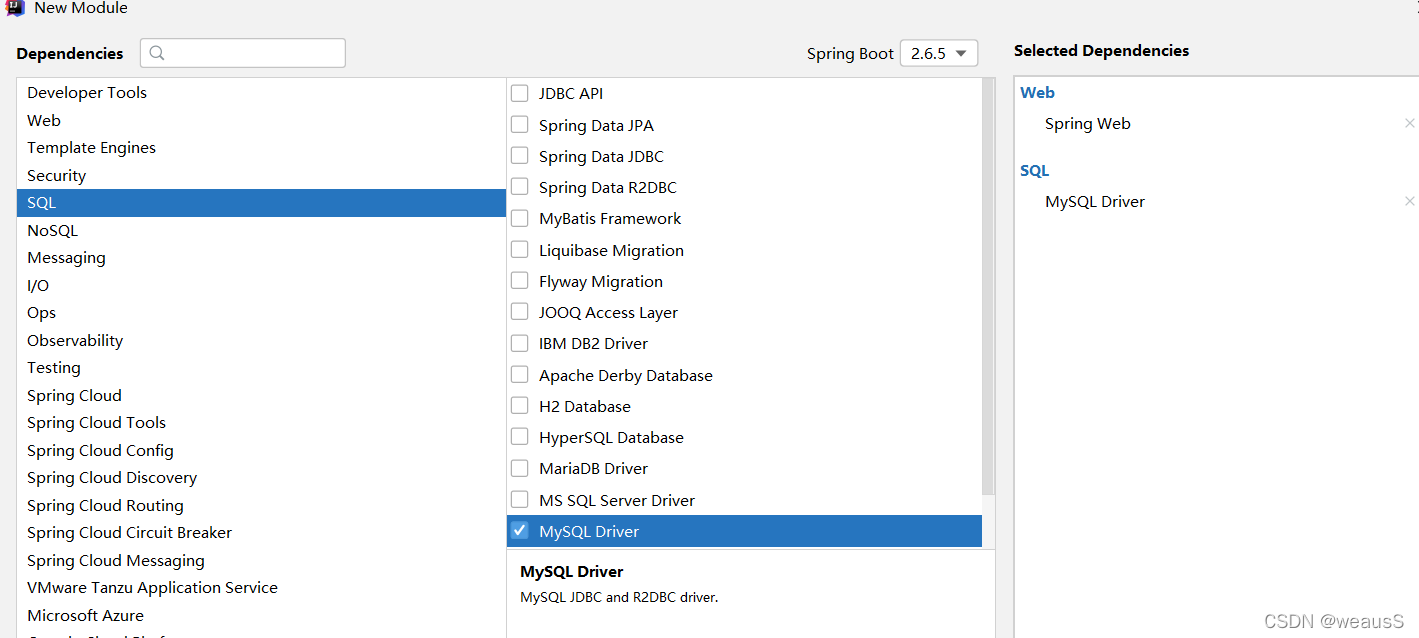
Task: Click the dependency list vertical scrollbar
Action: [x=988, y=287]
